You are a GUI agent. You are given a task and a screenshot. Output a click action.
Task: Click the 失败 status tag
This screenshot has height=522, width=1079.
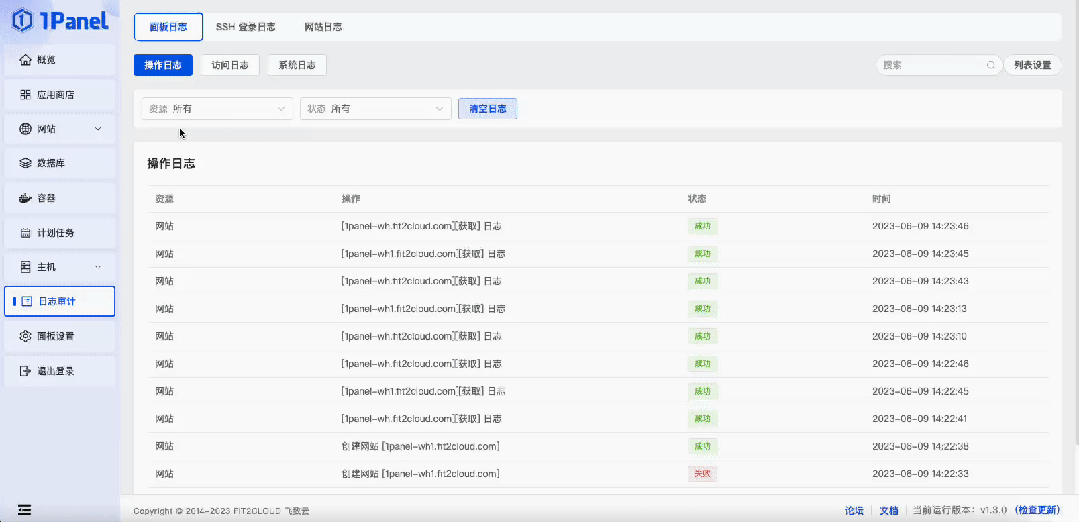pyautogui.click(x=702, y=474)
